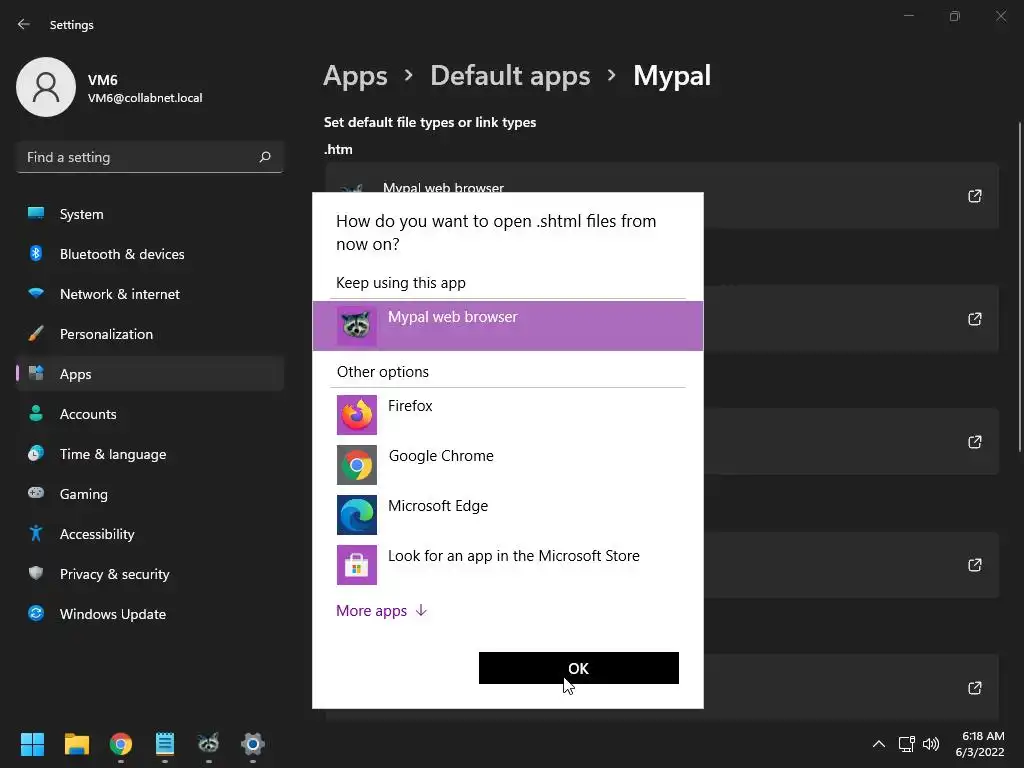Open Windows Update settings

tap(150, 614)
